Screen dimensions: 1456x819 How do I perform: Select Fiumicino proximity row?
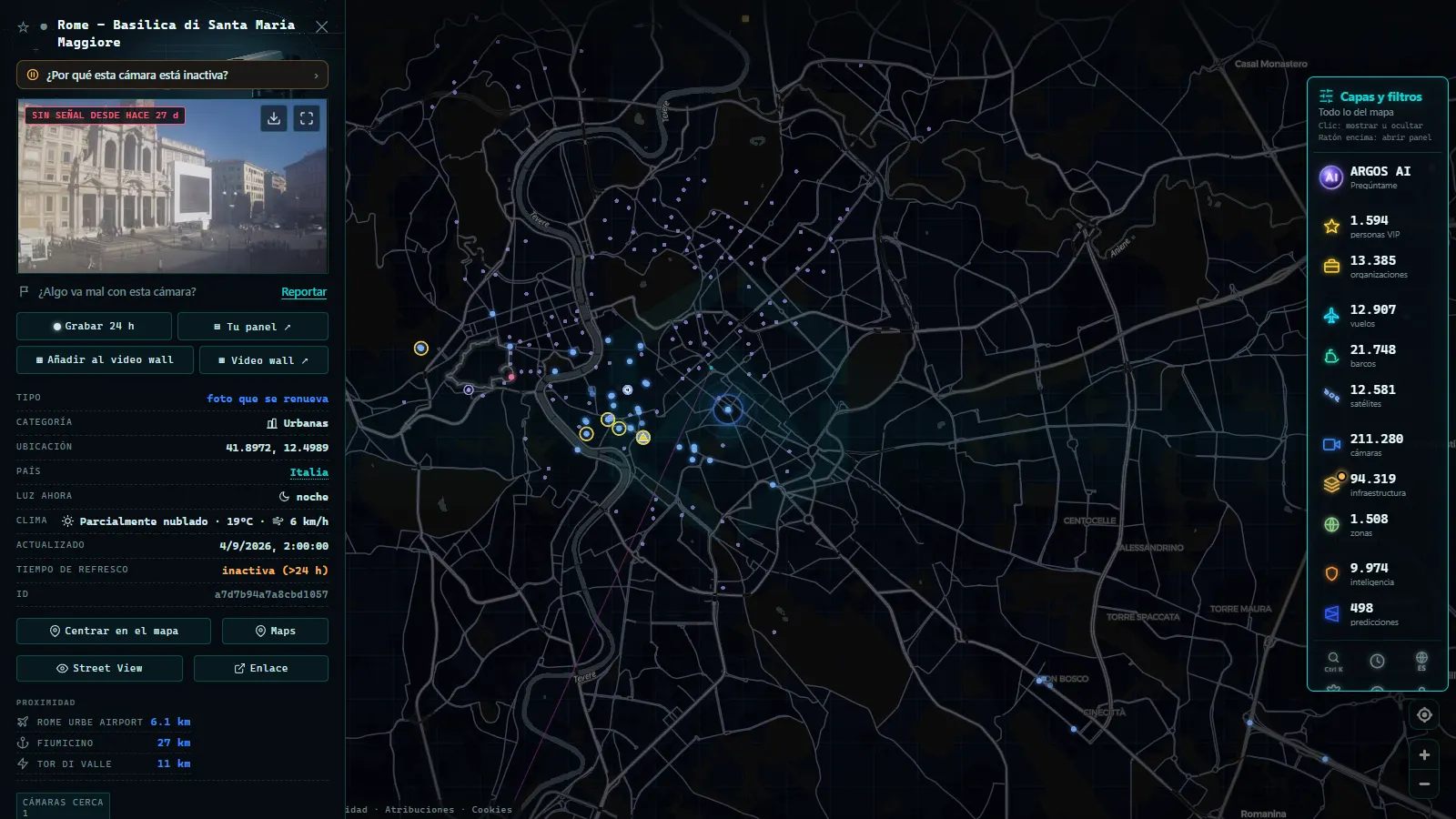click(104, 743)
